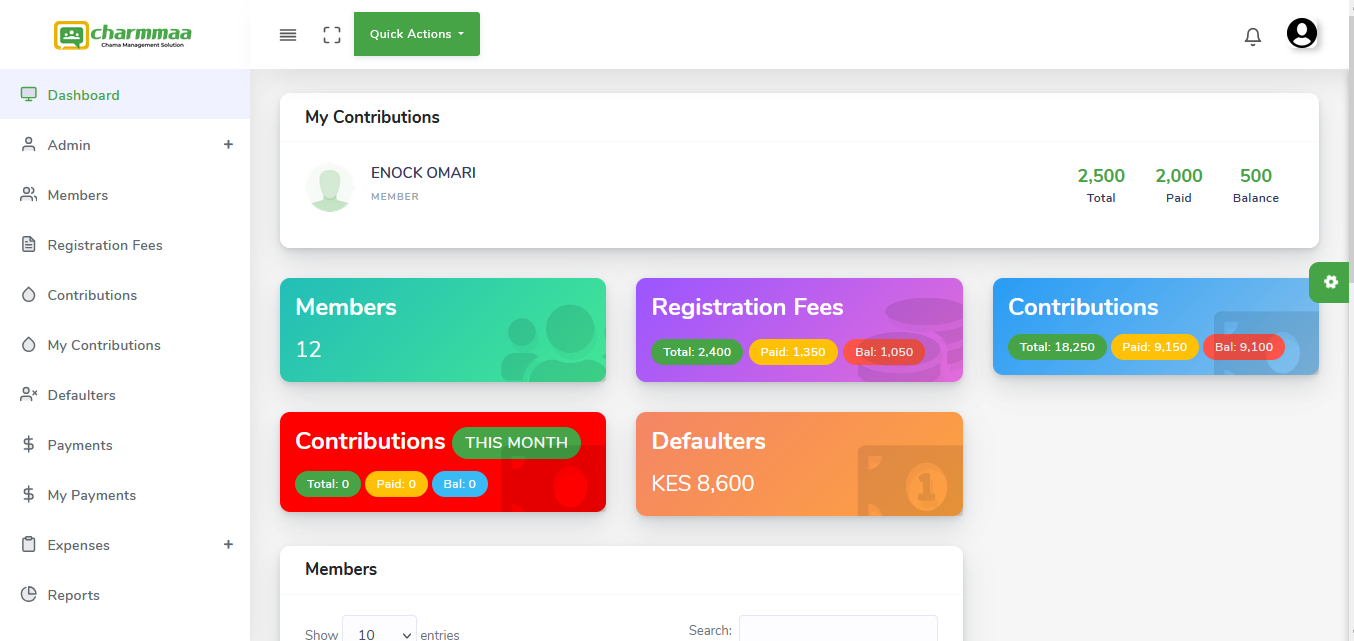1354x641 pixels.
Task: Click the Registration Fees document icon
Action: [29, 245]
